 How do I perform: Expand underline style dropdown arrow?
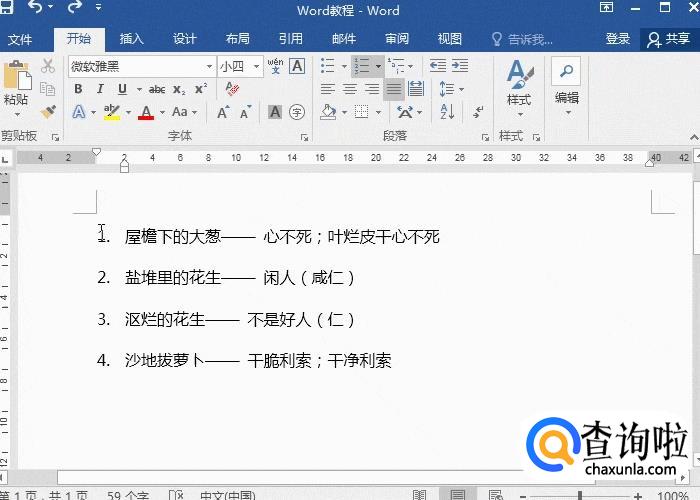click(x=139, y=89)
